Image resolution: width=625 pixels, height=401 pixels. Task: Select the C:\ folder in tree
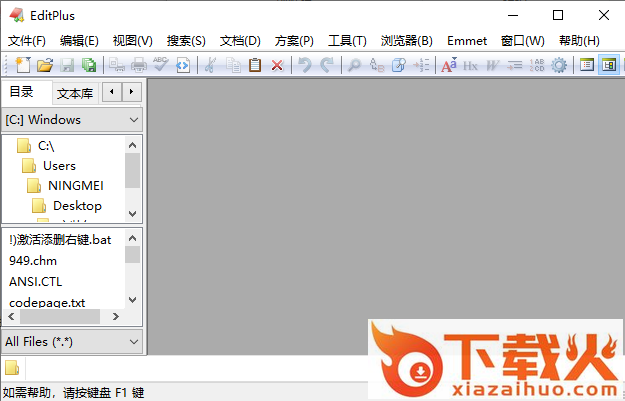36,146
